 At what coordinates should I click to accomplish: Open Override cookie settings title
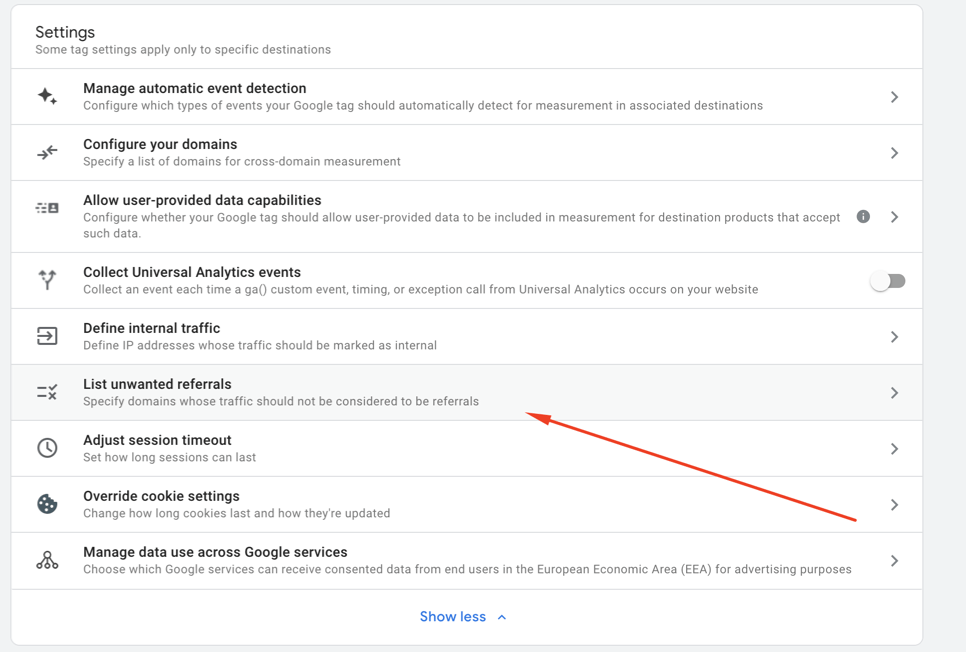pyautogui.click(x=162, y=497)
